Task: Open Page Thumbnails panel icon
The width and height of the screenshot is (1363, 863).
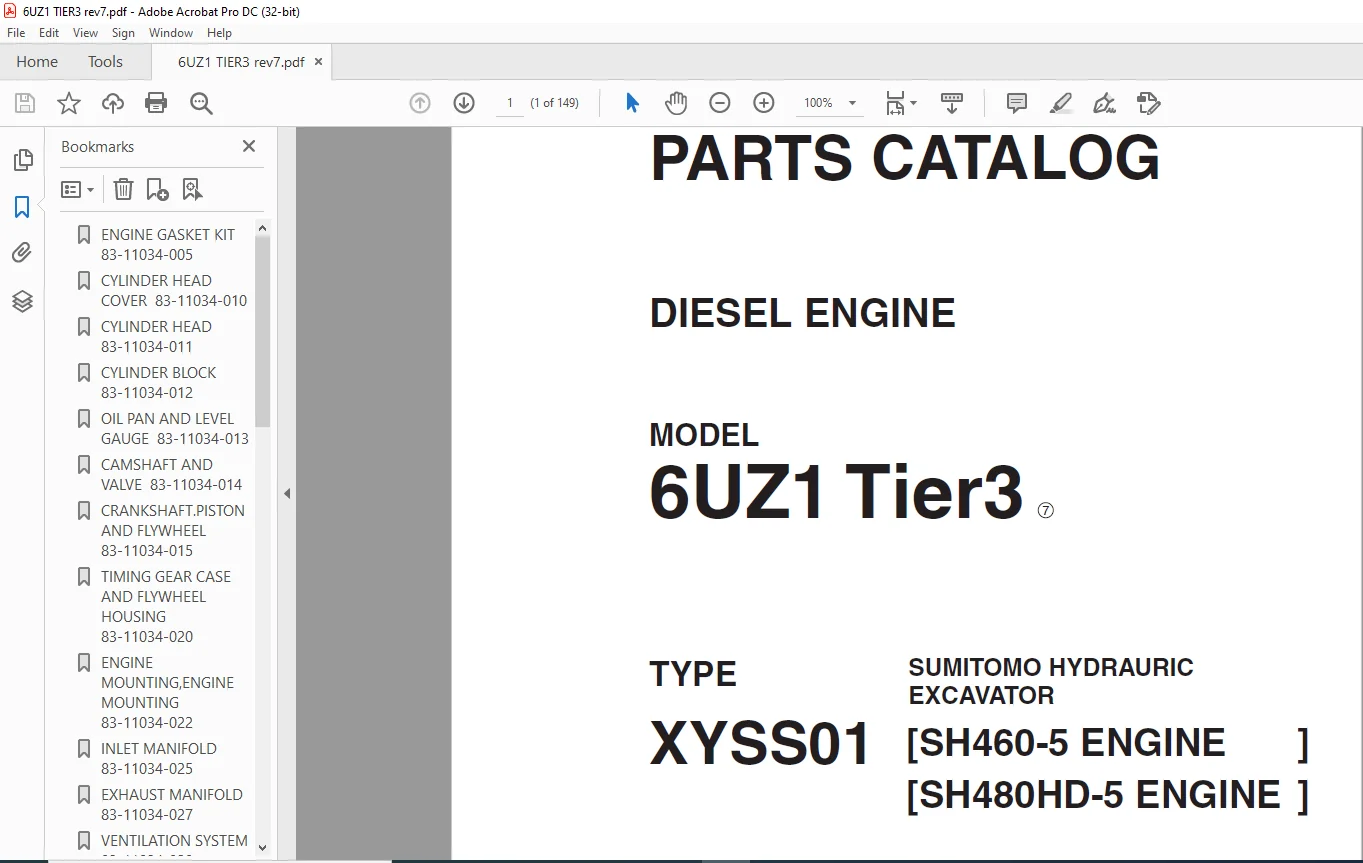Action: coord(22,160)
